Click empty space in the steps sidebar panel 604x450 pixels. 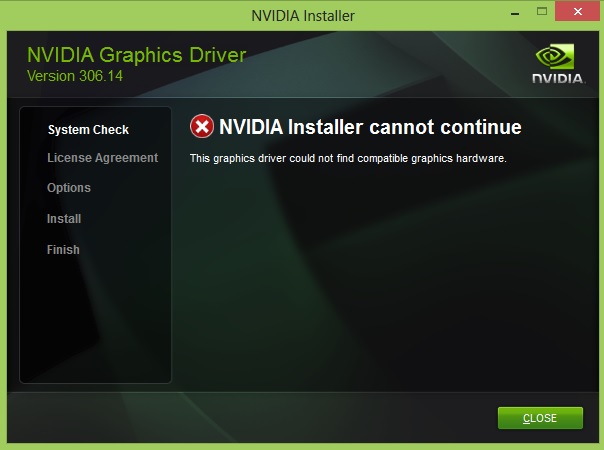coord(95,320)
